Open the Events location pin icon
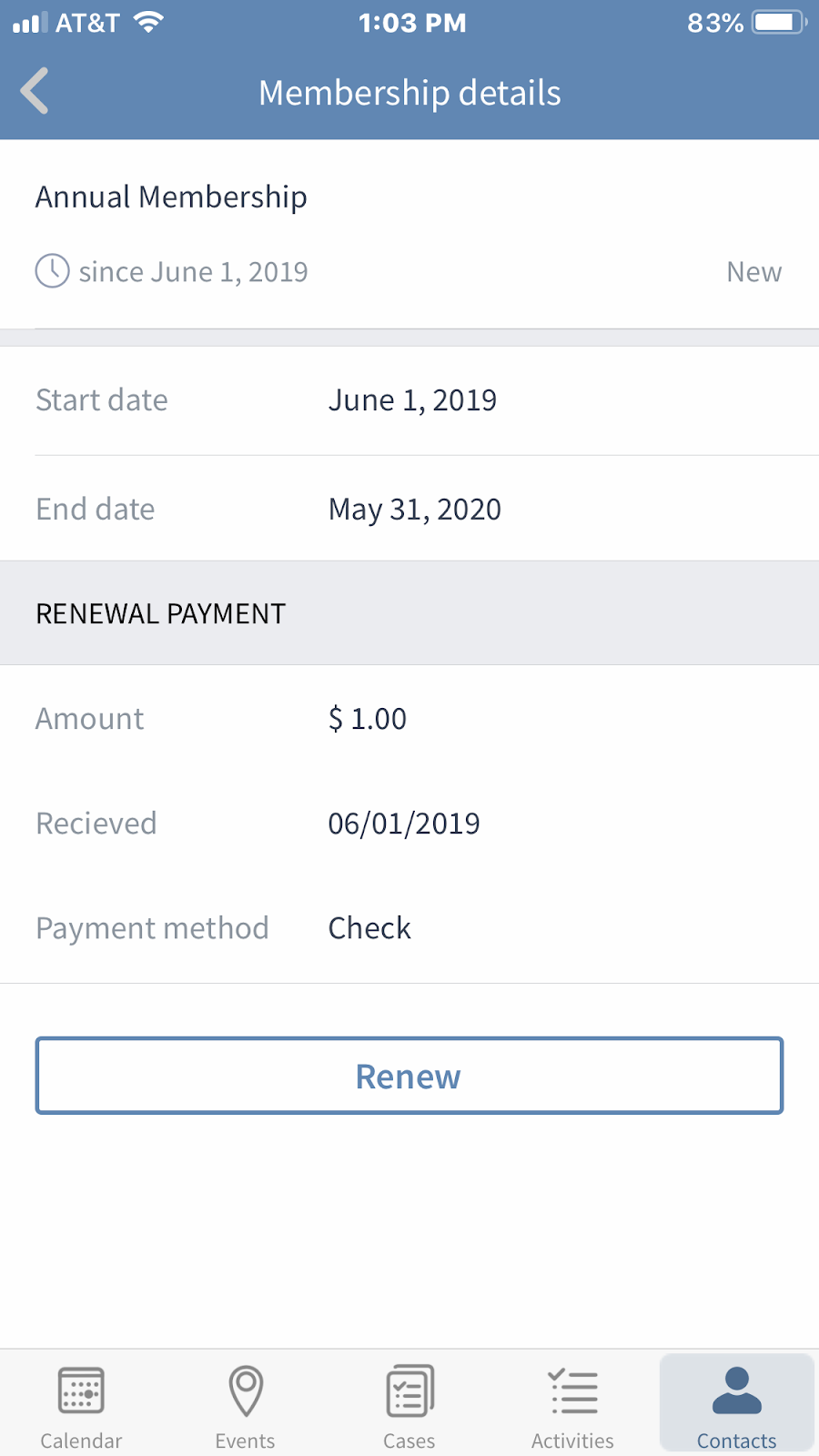Screen dimensions: 819x1456 coord(246,1390)
